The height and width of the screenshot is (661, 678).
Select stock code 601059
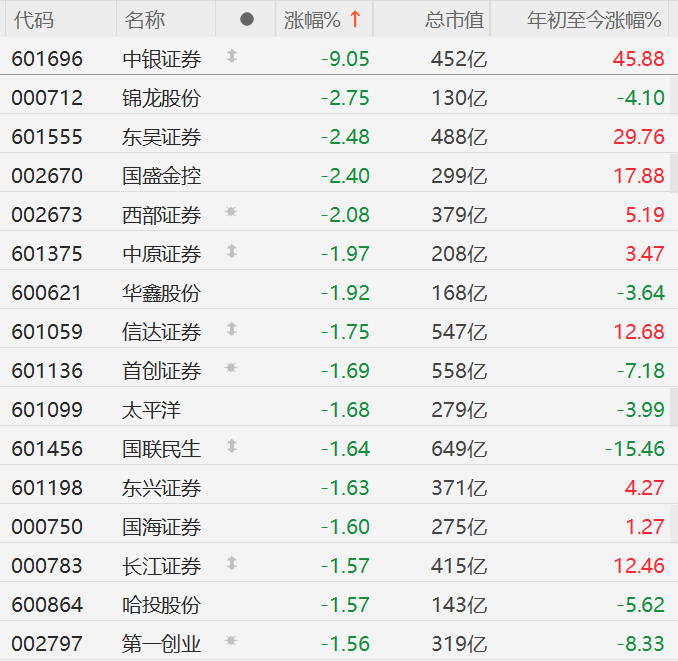pyautogui.click(x=47, y=332)
